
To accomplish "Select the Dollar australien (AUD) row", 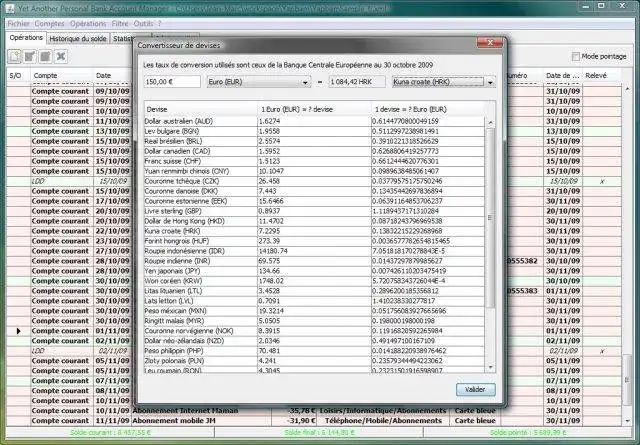I will click(314, 121).
